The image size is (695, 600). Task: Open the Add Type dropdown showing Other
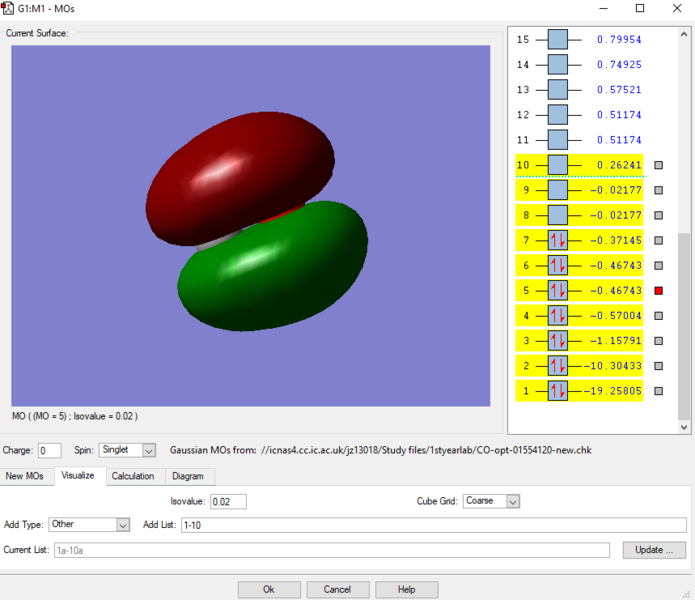coord(89,525)
